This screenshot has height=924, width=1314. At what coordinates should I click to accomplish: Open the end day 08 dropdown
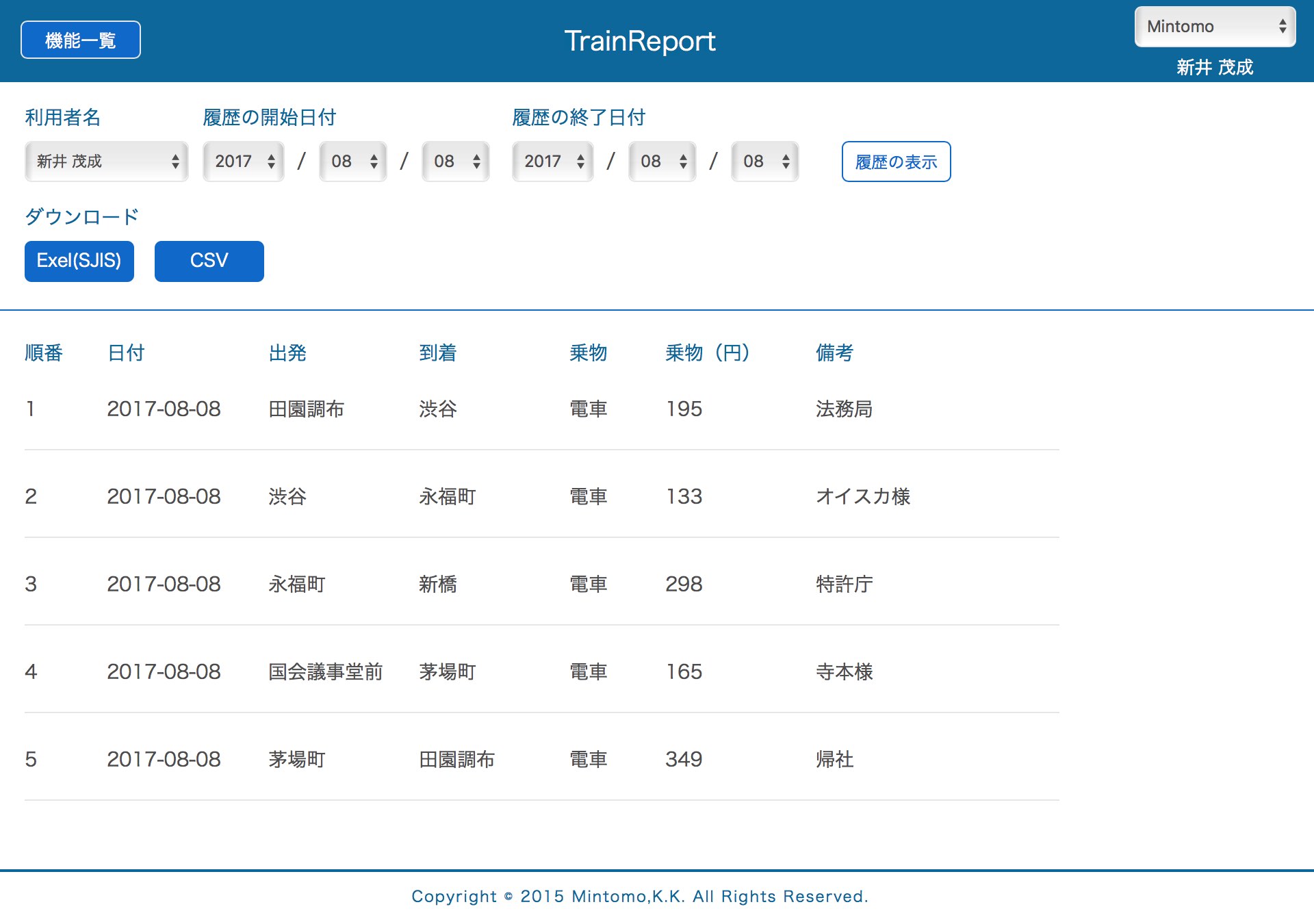click(x=764, y=162)
